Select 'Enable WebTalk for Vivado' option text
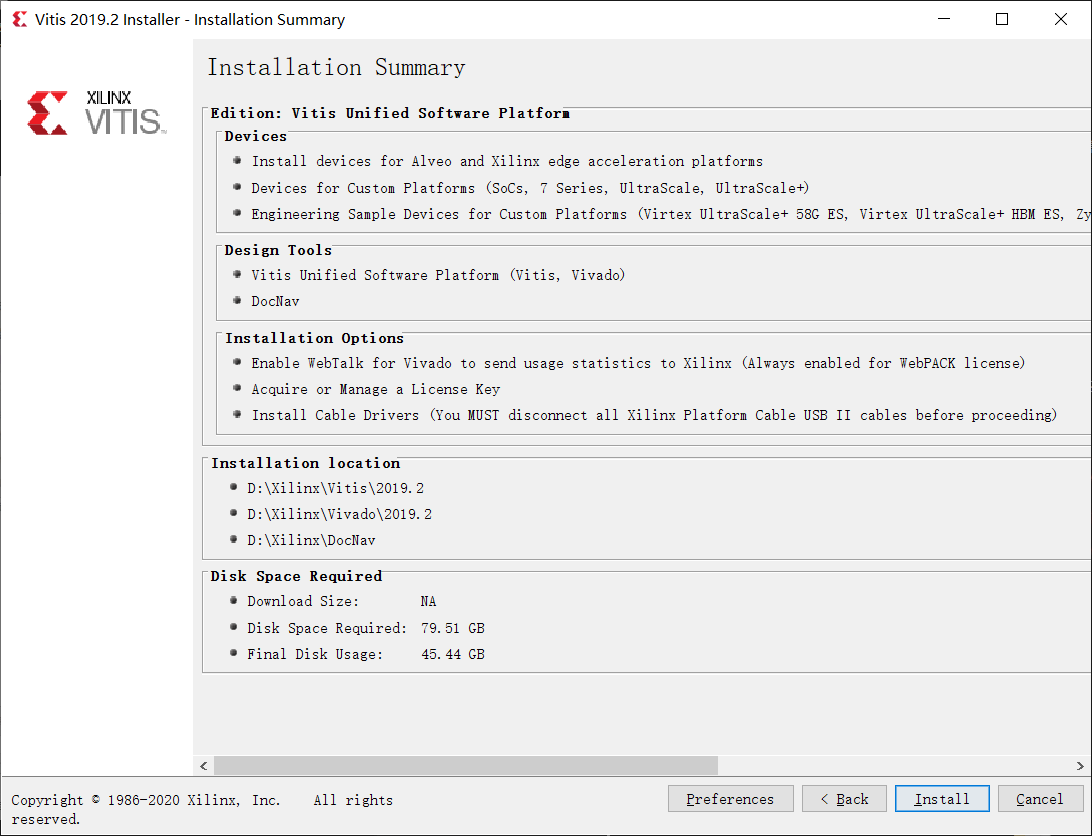Screen dimensions: 1092x836 638,363
